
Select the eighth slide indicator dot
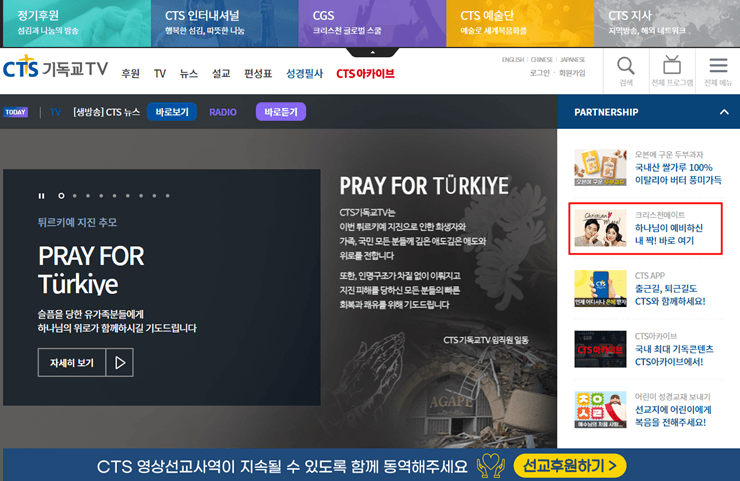[x=154, y=196]
